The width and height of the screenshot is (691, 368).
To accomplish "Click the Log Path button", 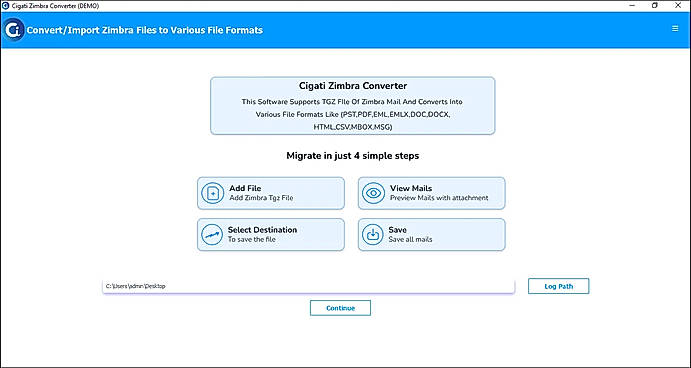I will point(558,286).
